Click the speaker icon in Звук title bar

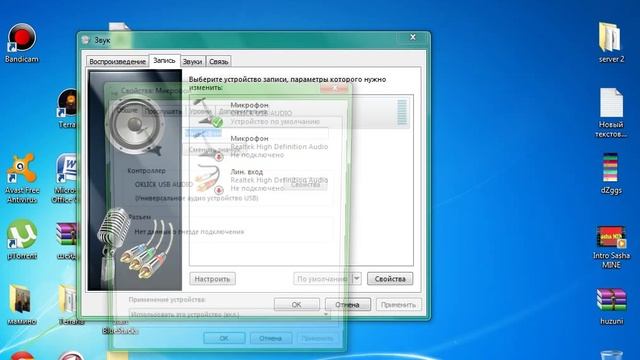[x=85, y=40]
